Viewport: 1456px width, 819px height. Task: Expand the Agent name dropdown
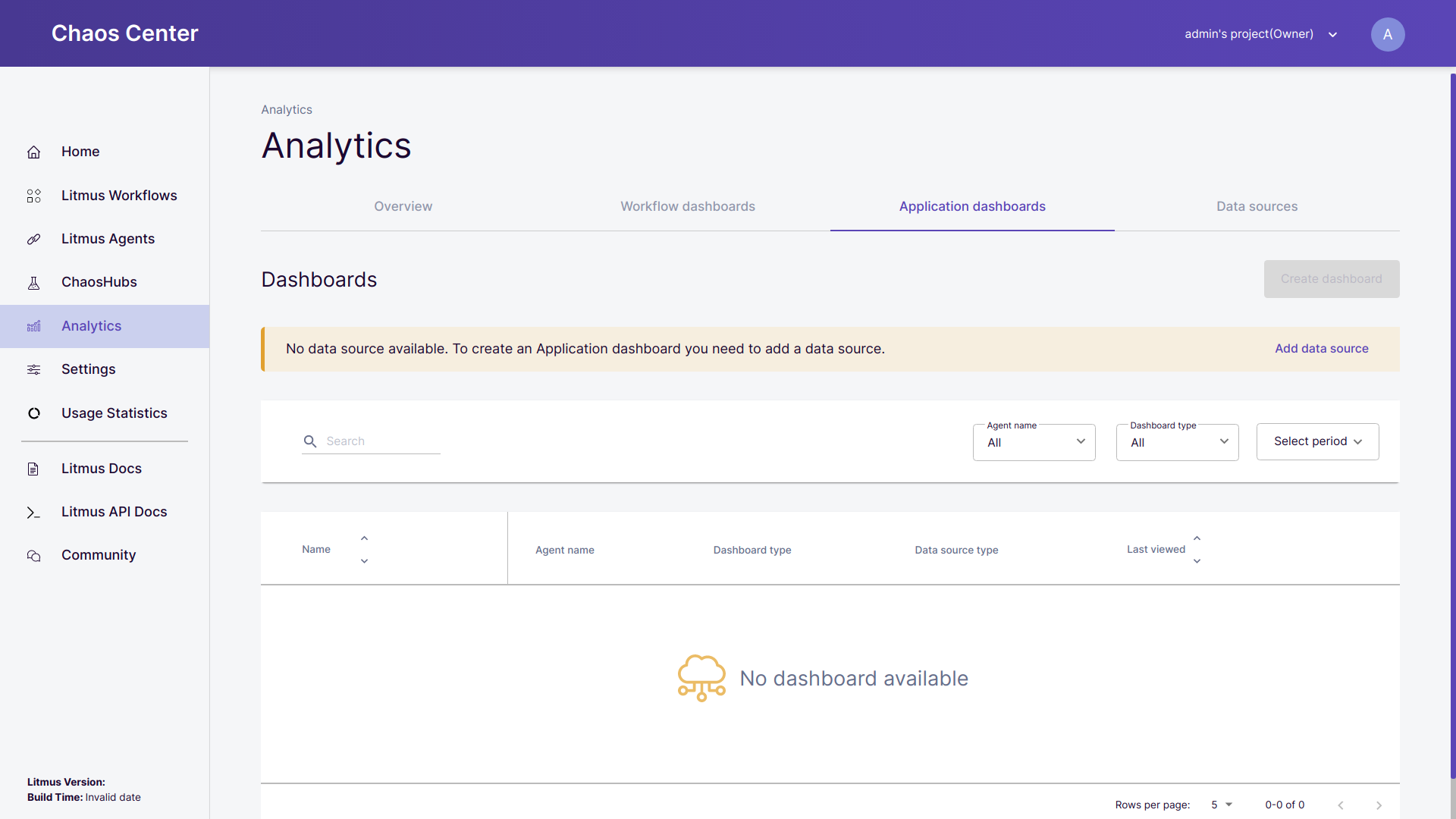click(x=1034, y=442)
